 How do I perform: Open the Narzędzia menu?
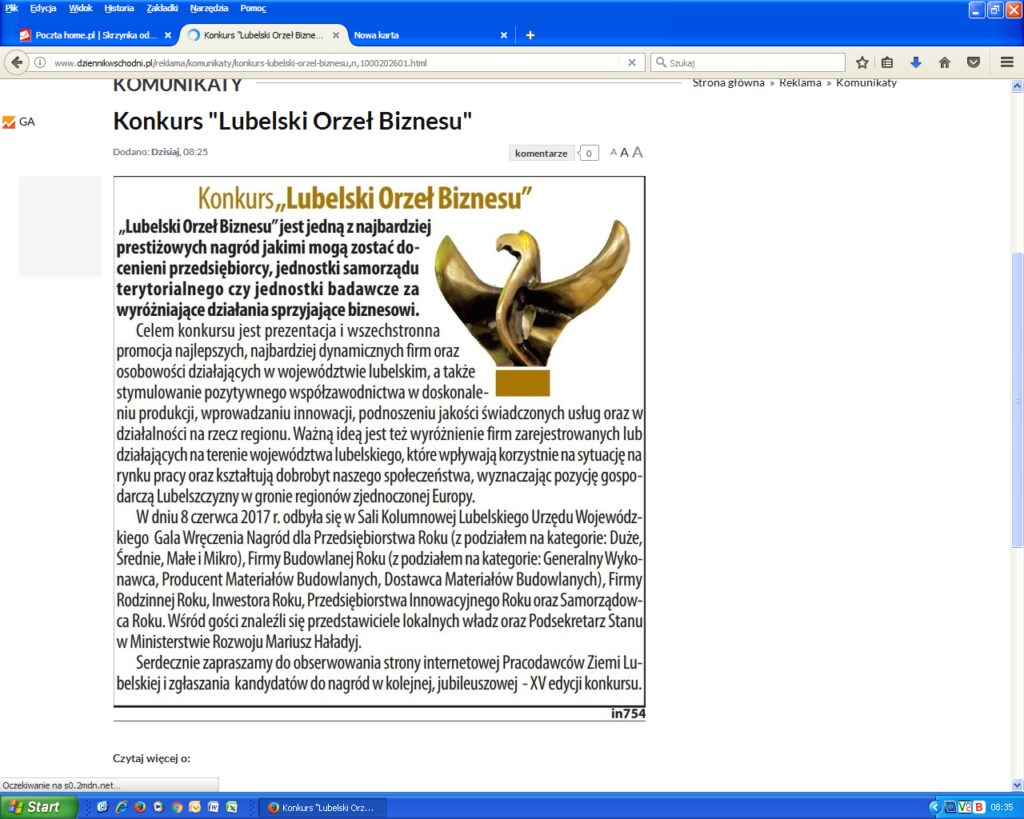point(209,8)
